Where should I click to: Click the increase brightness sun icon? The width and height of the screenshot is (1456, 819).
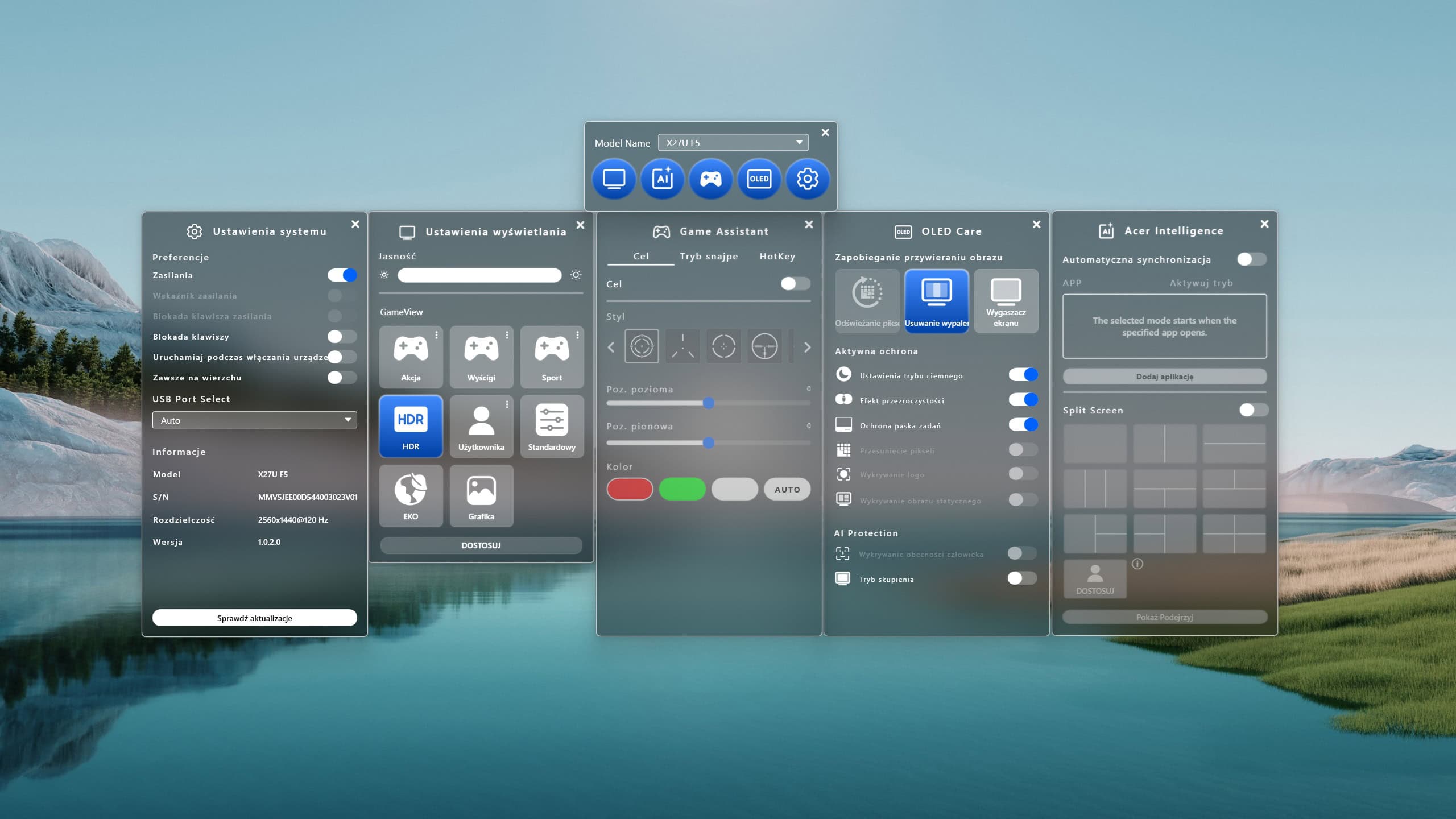(576, 275)
